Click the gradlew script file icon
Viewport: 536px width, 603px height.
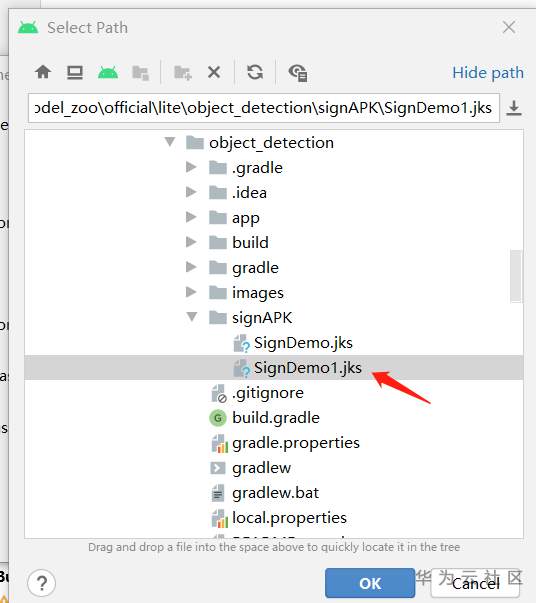click(218, 468)
